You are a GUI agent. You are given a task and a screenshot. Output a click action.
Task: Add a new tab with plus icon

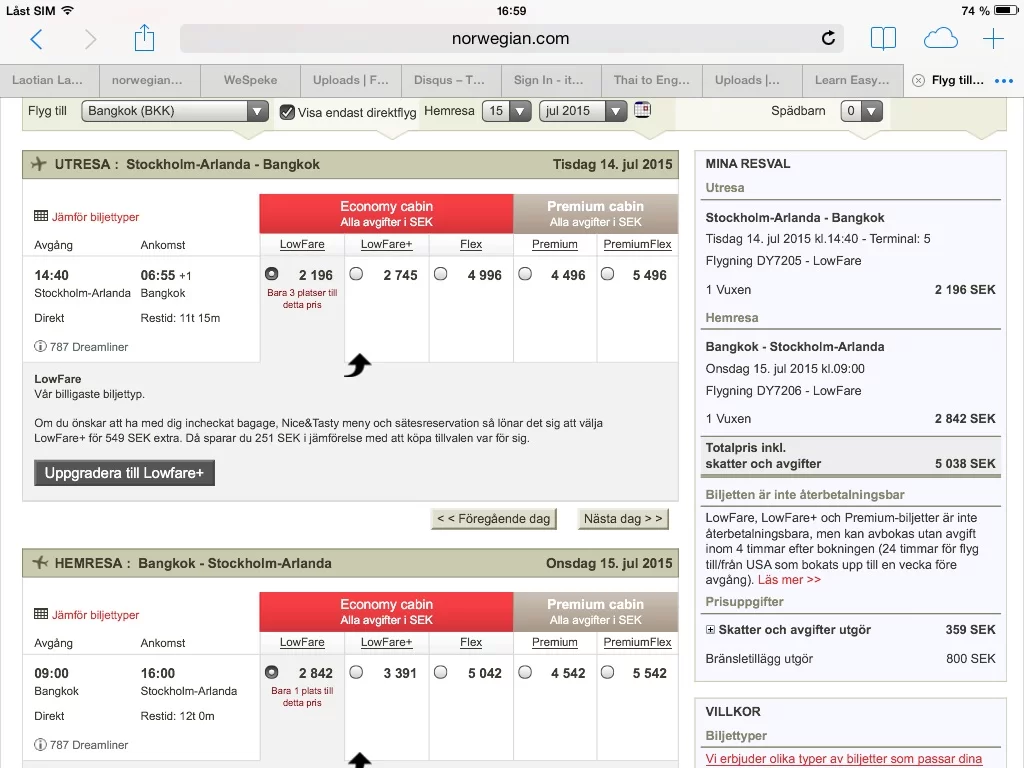click(x=993, y=39)
